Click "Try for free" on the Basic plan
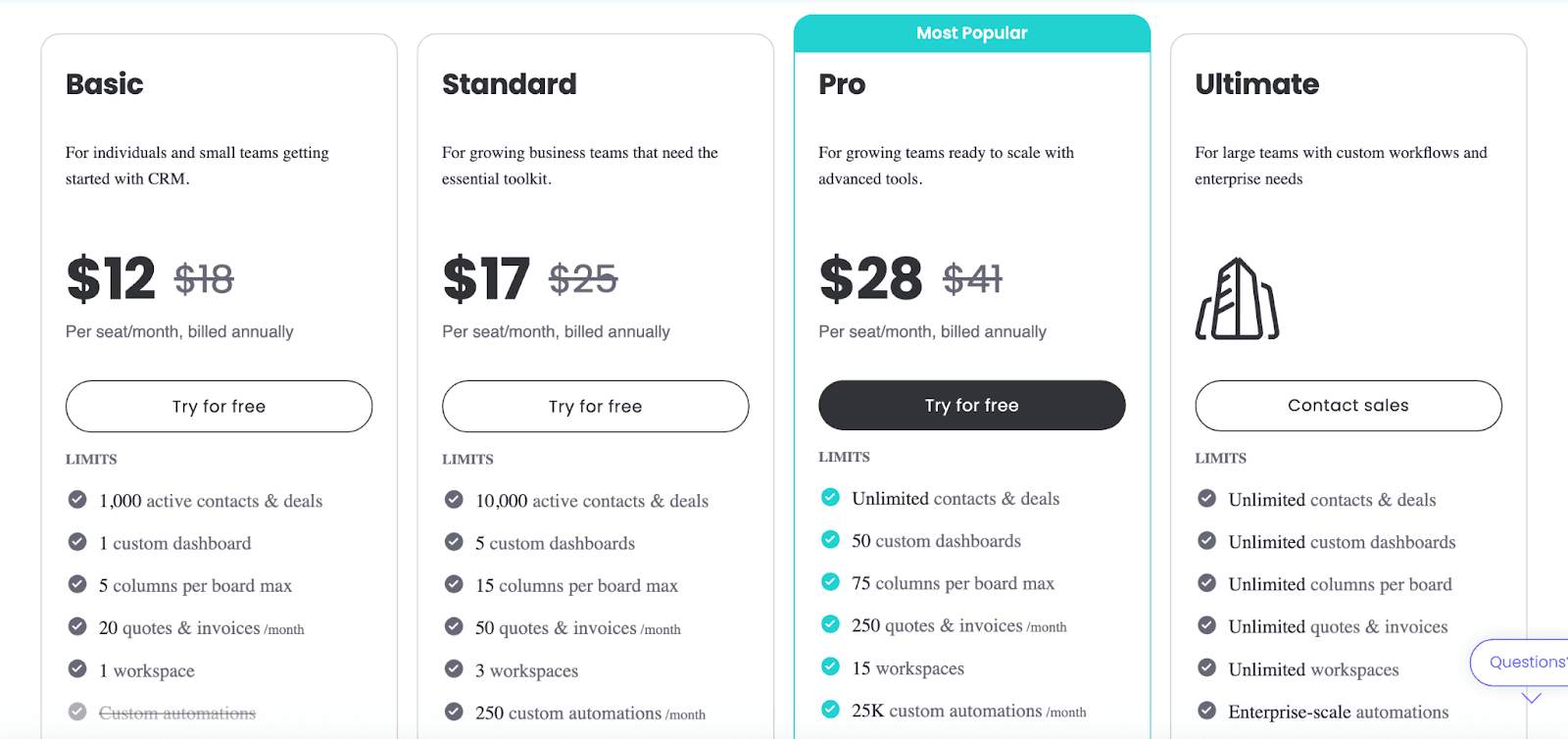The height and width of the screenshot is (739, 1568). (219, 406)
